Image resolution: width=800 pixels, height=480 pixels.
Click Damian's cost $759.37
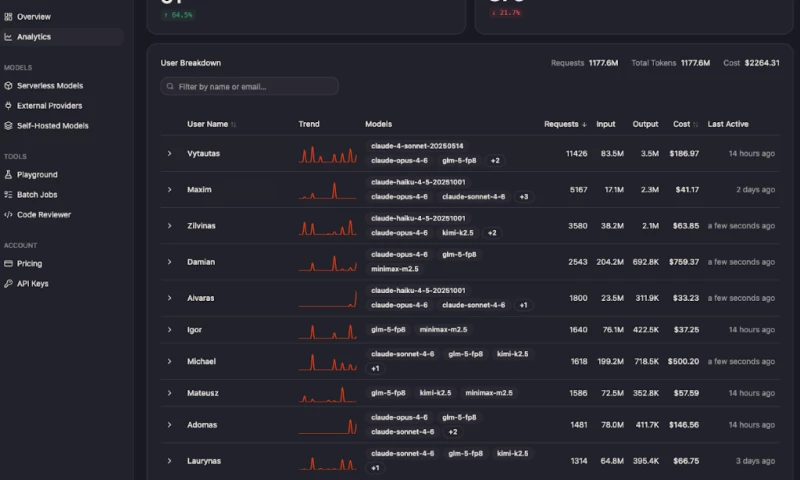coord(684,262)
